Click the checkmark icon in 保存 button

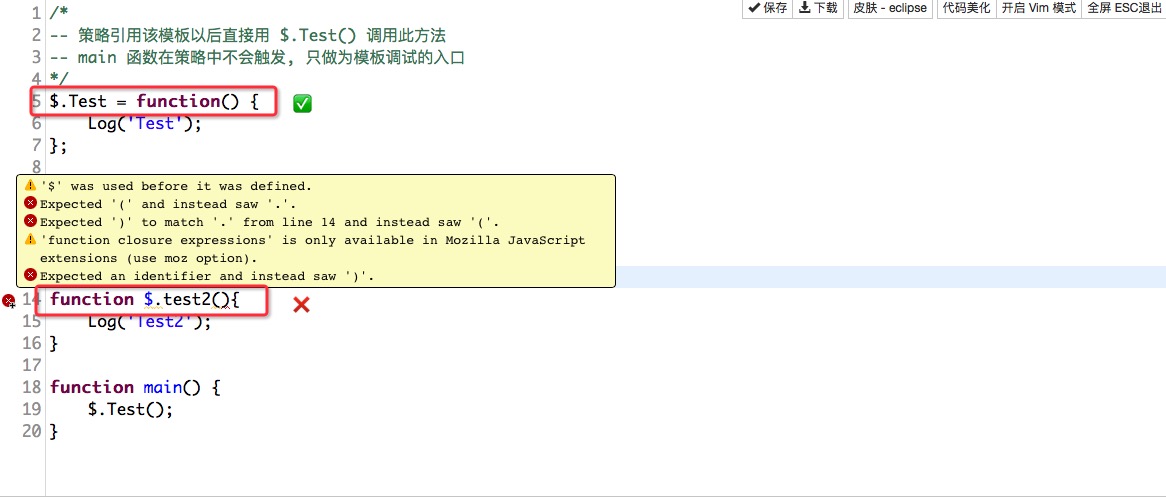[x=755, y=8]
